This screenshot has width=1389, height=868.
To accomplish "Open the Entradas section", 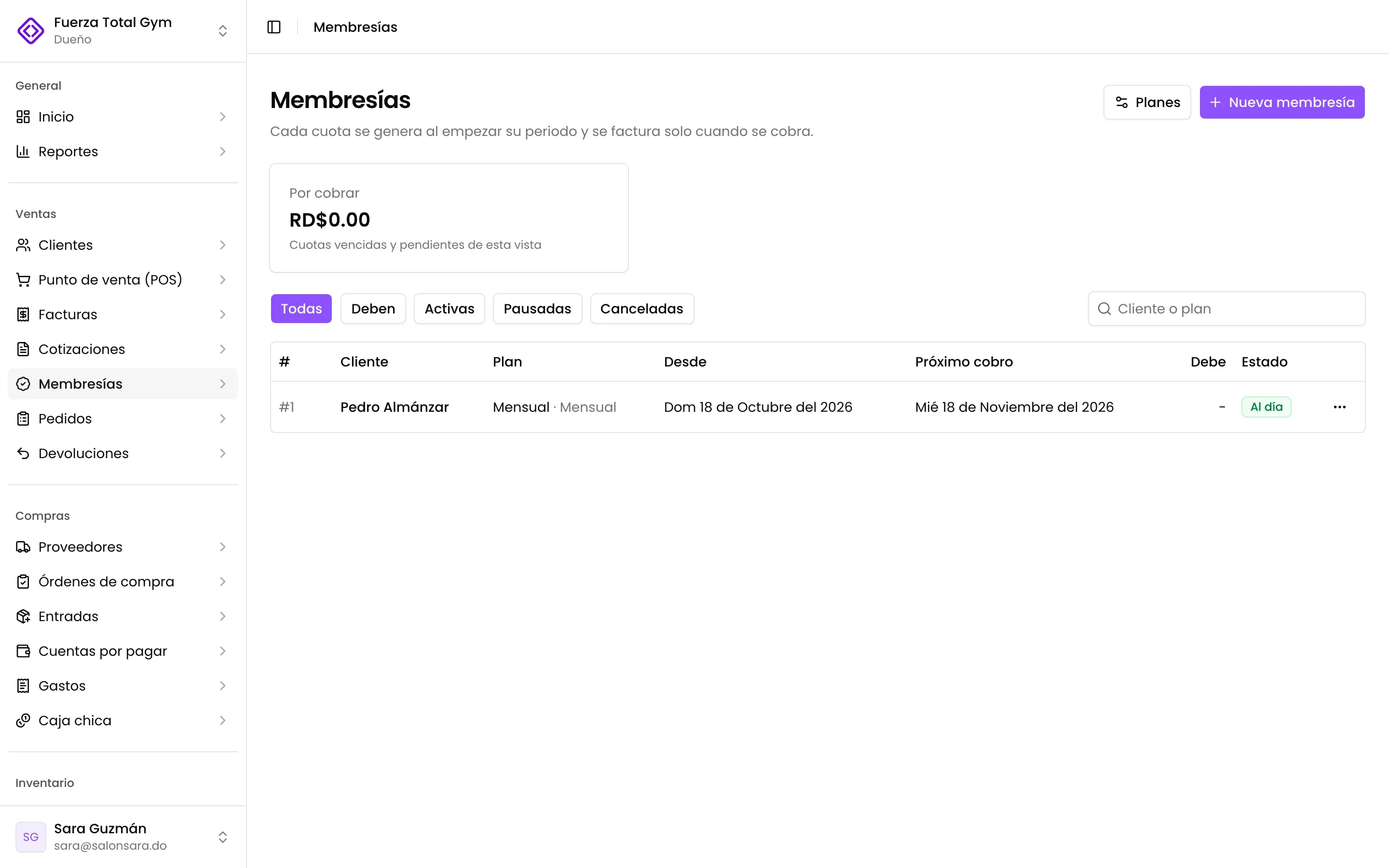I will tap(123, 617).
